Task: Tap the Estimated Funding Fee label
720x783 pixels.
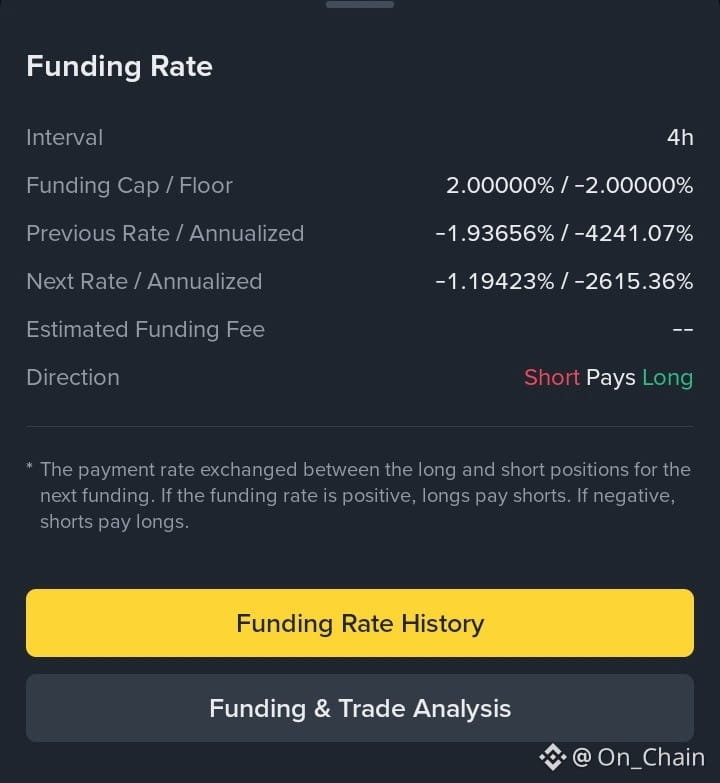Action: pos(145,330)
